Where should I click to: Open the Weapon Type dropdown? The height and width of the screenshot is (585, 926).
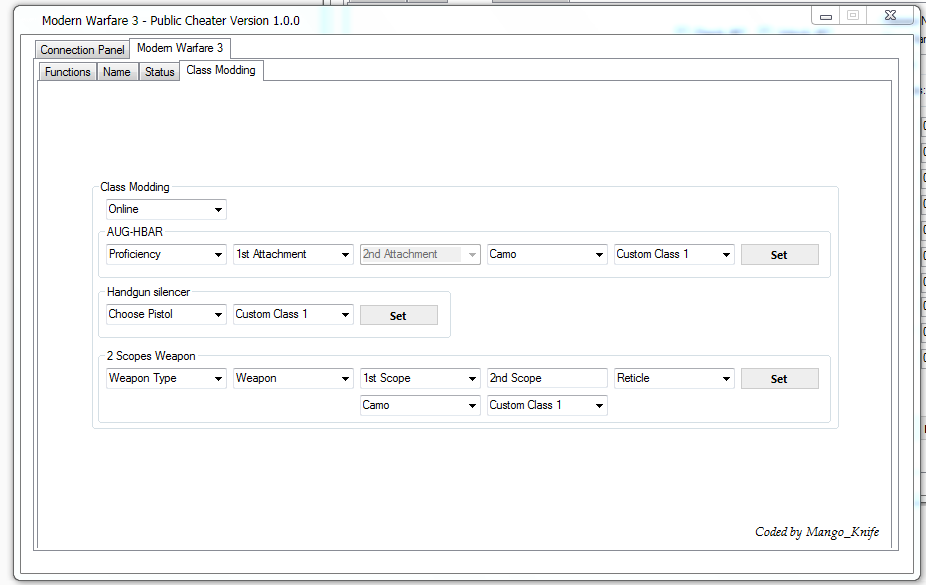pyautogui.click(x=166, y=378)
